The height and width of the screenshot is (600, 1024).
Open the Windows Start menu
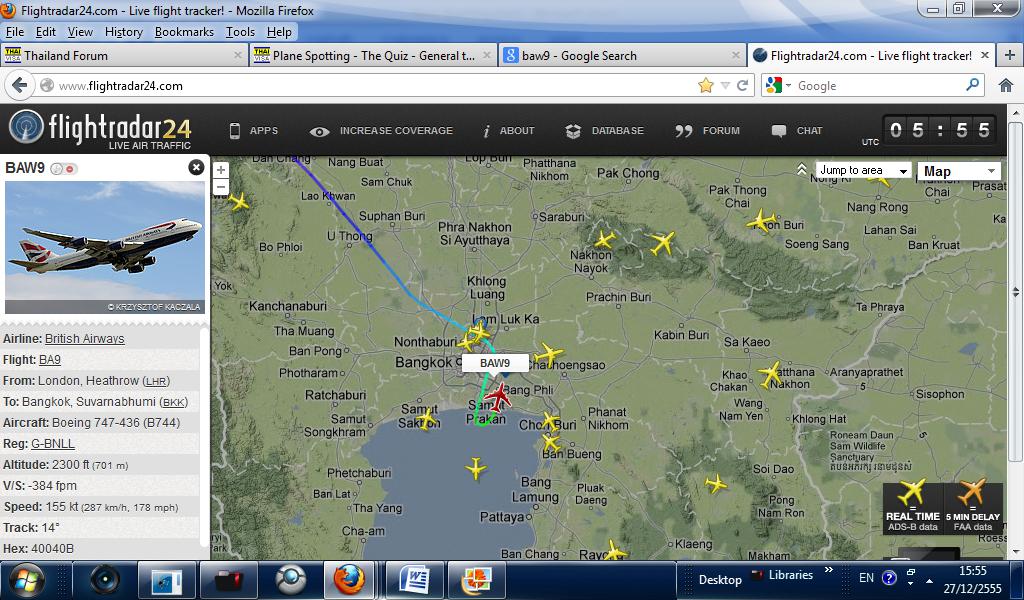point(26,580)
